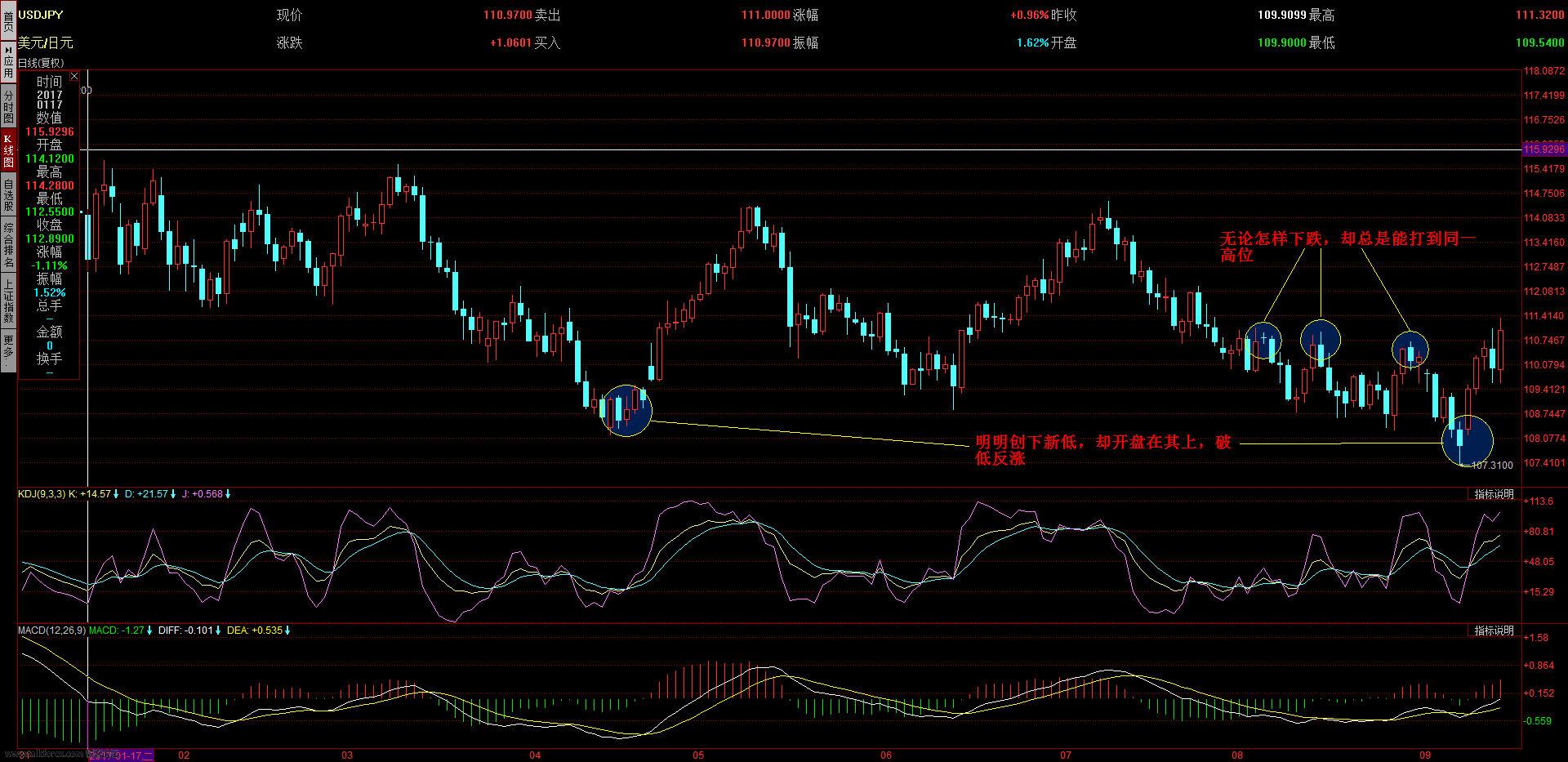
Task: Click the current price 110.9700 beside 现价
Action: pyautogui.click(x=507, y=15)
